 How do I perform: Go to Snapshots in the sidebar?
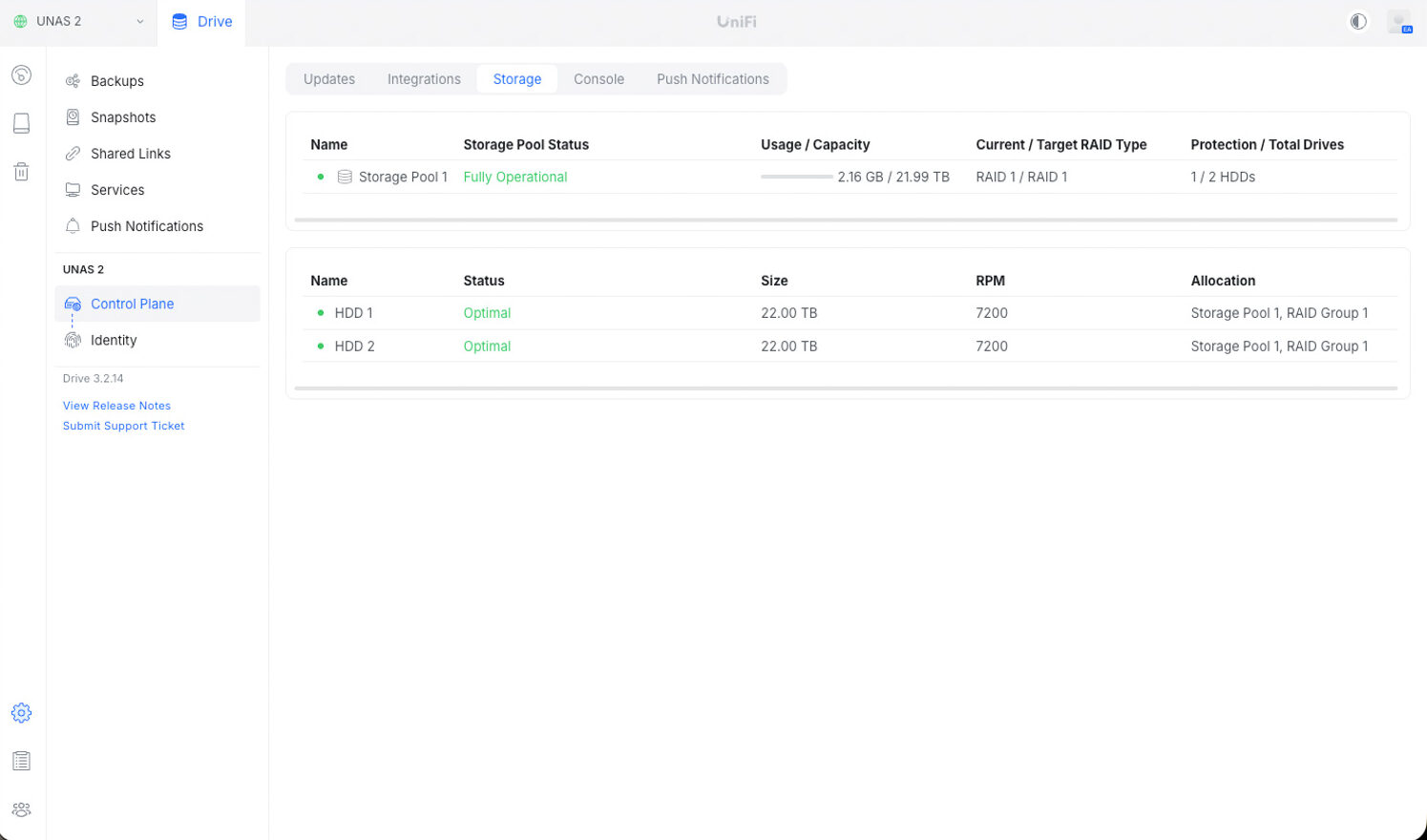(122, 117)
